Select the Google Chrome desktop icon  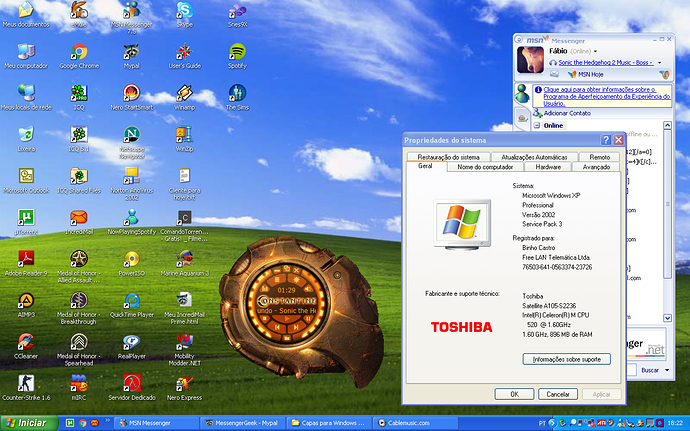(x=79, y=56)
